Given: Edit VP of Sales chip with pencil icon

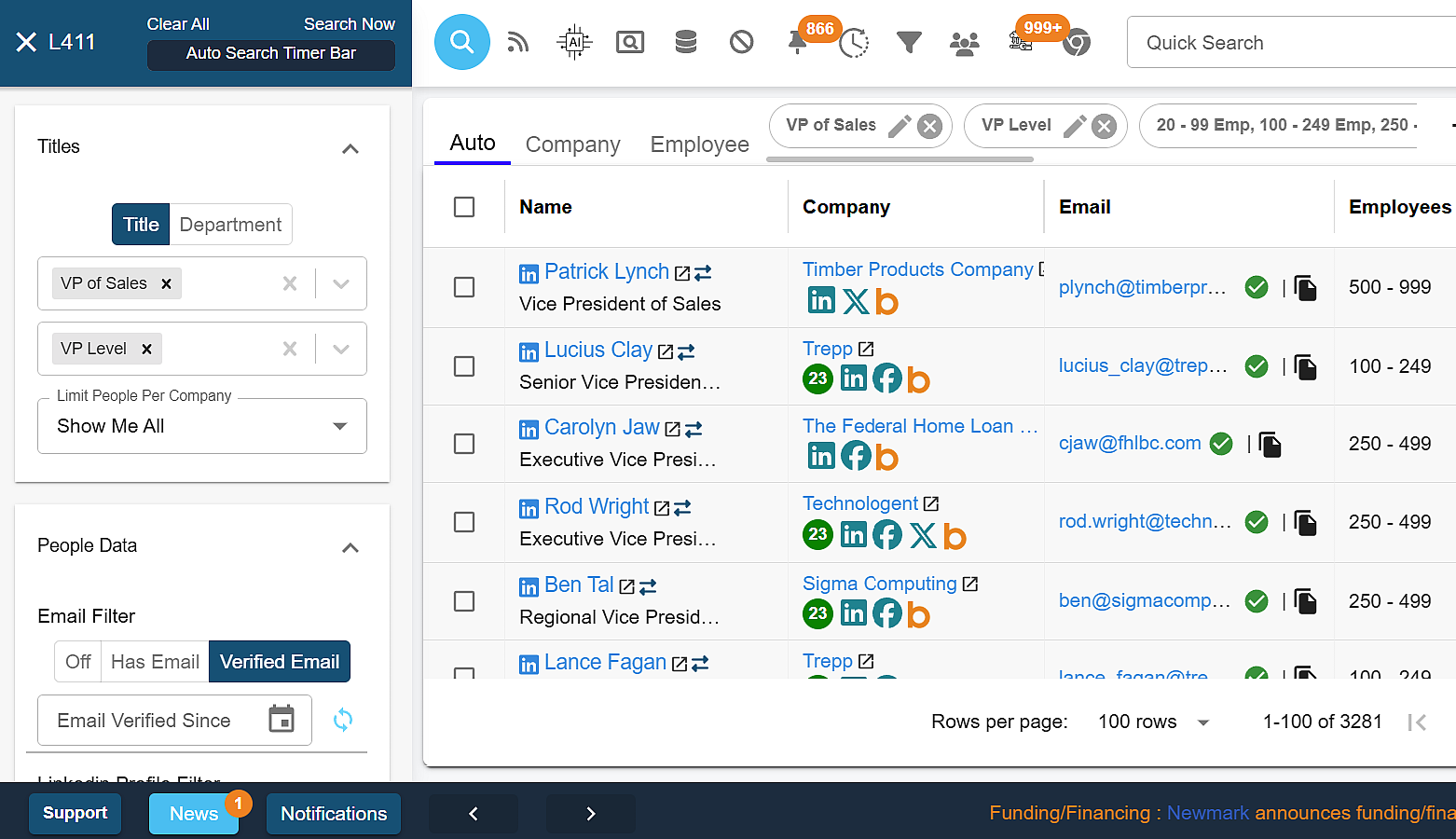Looking at the screenshot, I should (x=900, y=126).
